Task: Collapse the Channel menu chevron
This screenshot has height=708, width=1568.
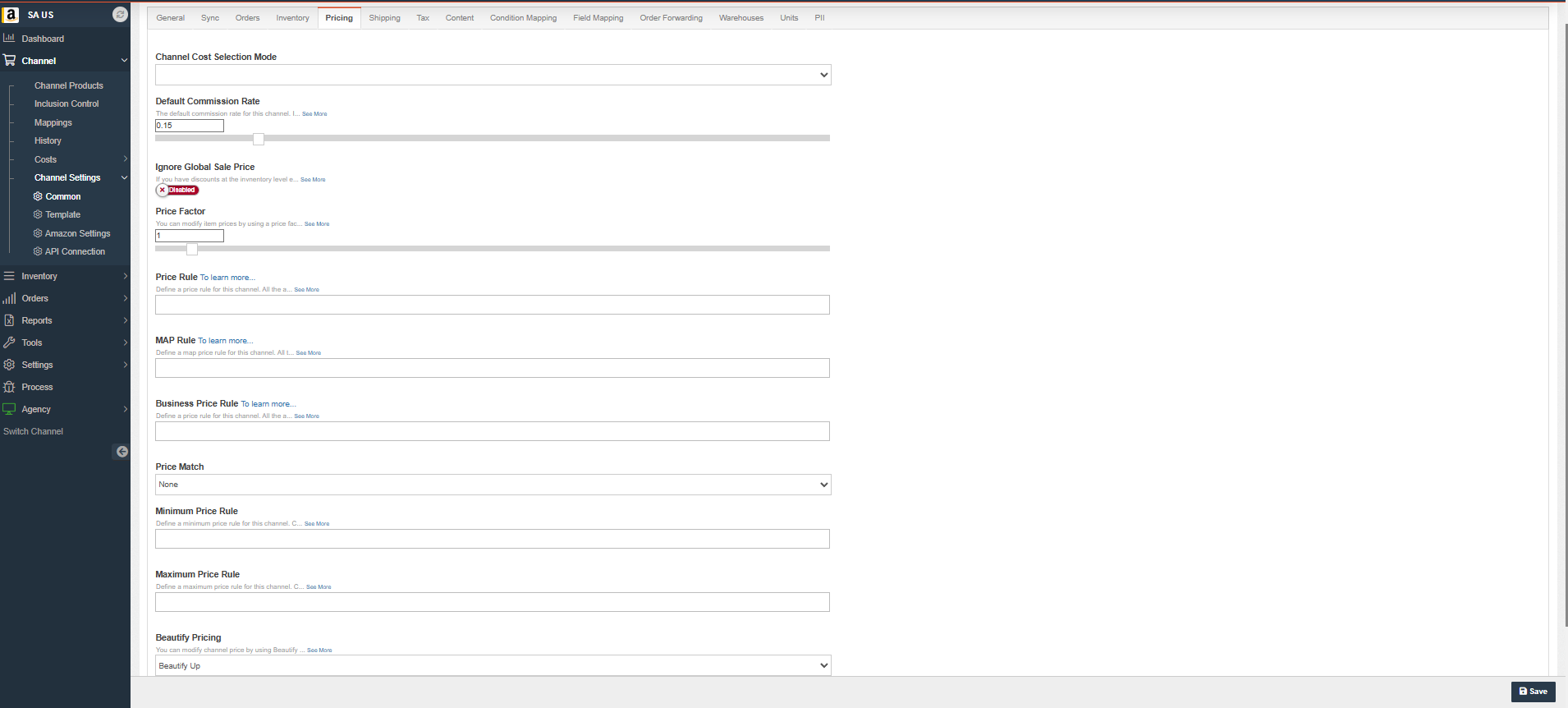Action: tap(124, 61)
